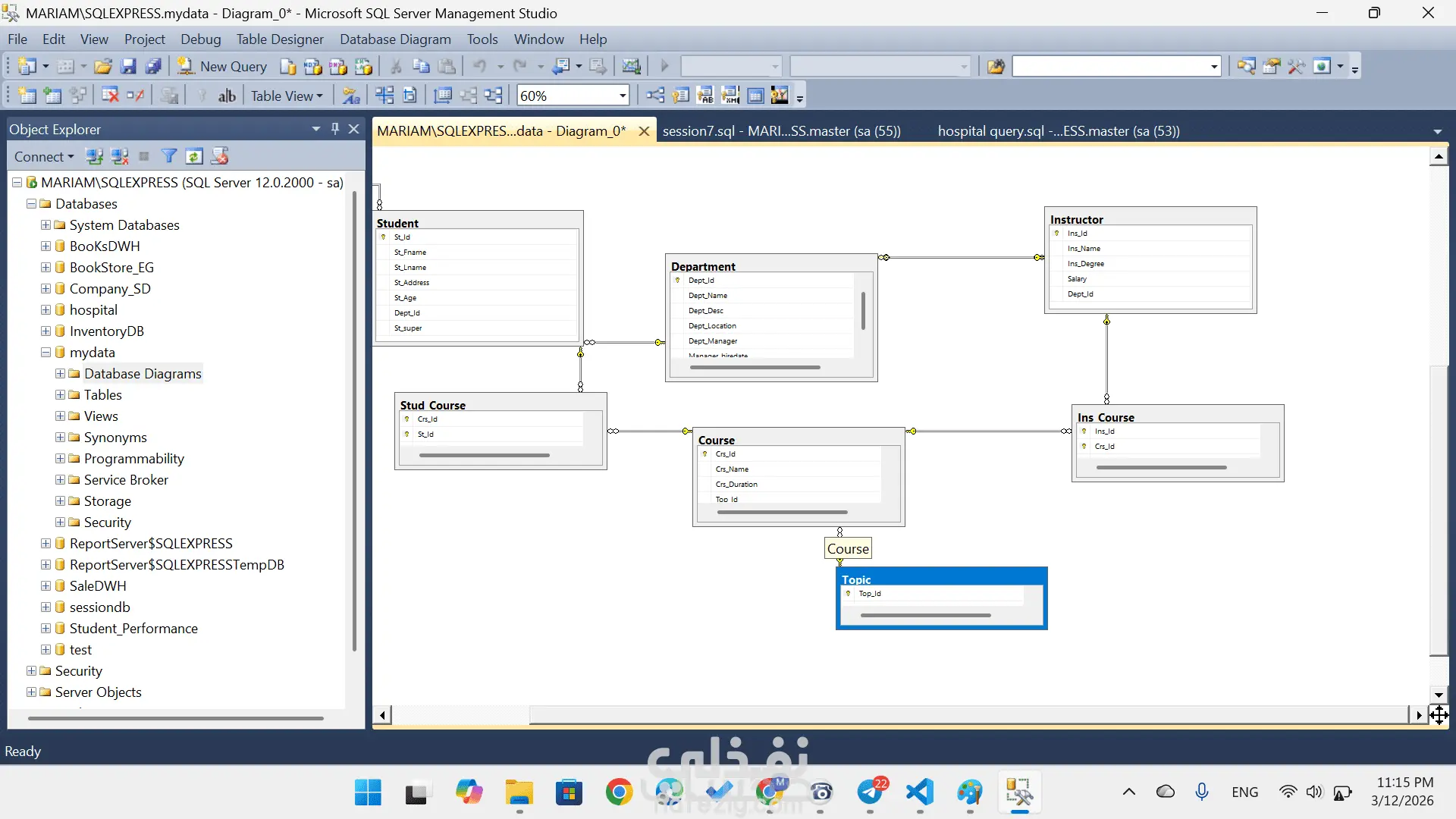Click the Open File folder icon
The width and height of the screenshot is (1456, 819).
coord(103,67)
